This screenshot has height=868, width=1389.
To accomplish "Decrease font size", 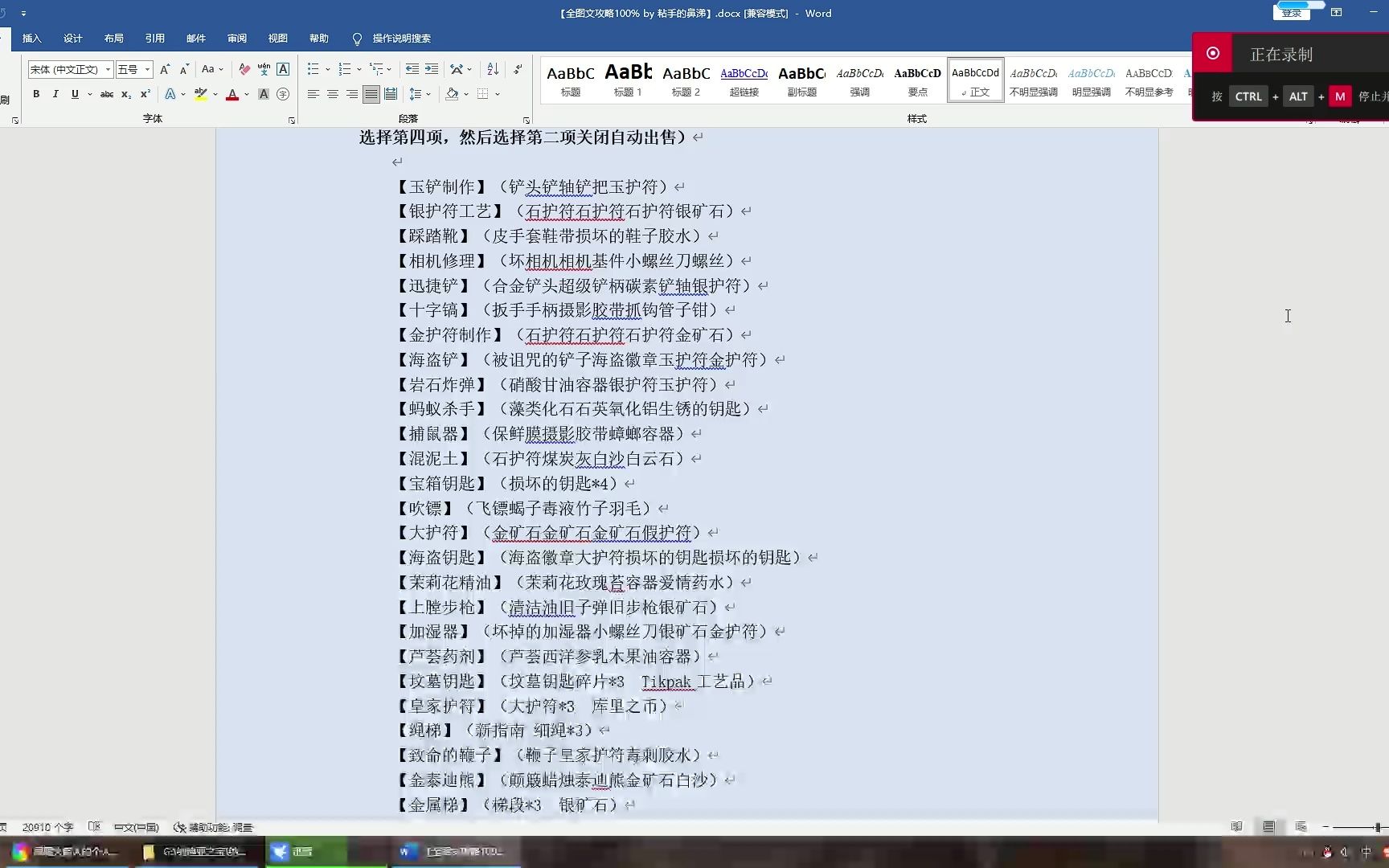I will pyautogui.click(x=184, y=69).
